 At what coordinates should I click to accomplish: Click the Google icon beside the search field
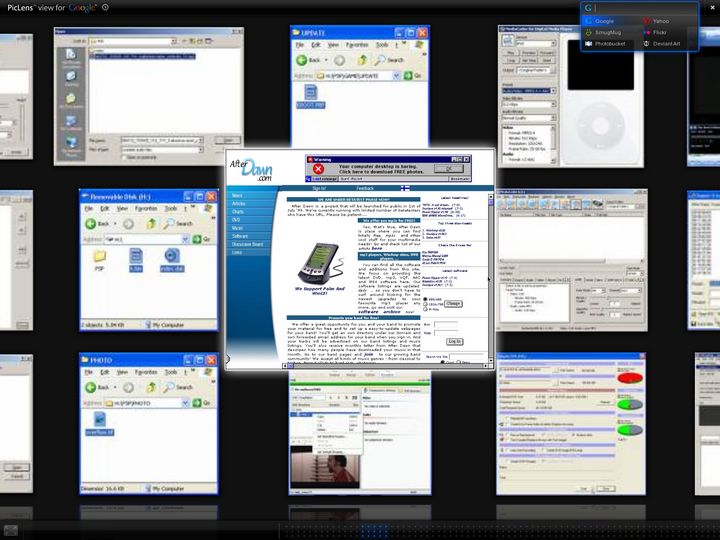[588, 8]
